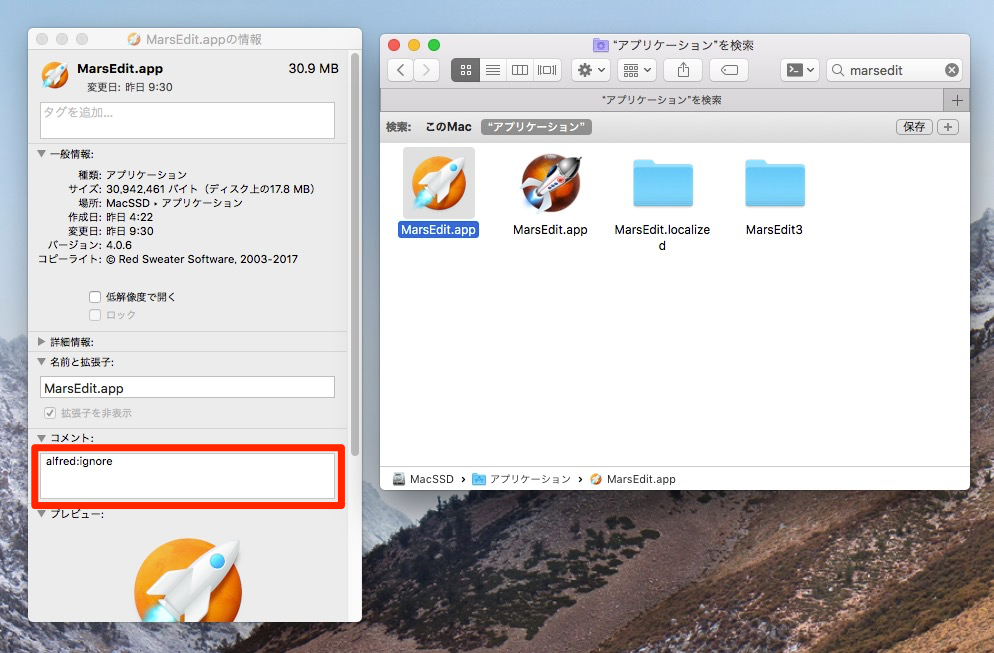Open the item arrangement dropdown
Screen dimensions: 994x653
pyautogui.click(x=636, y=70)
